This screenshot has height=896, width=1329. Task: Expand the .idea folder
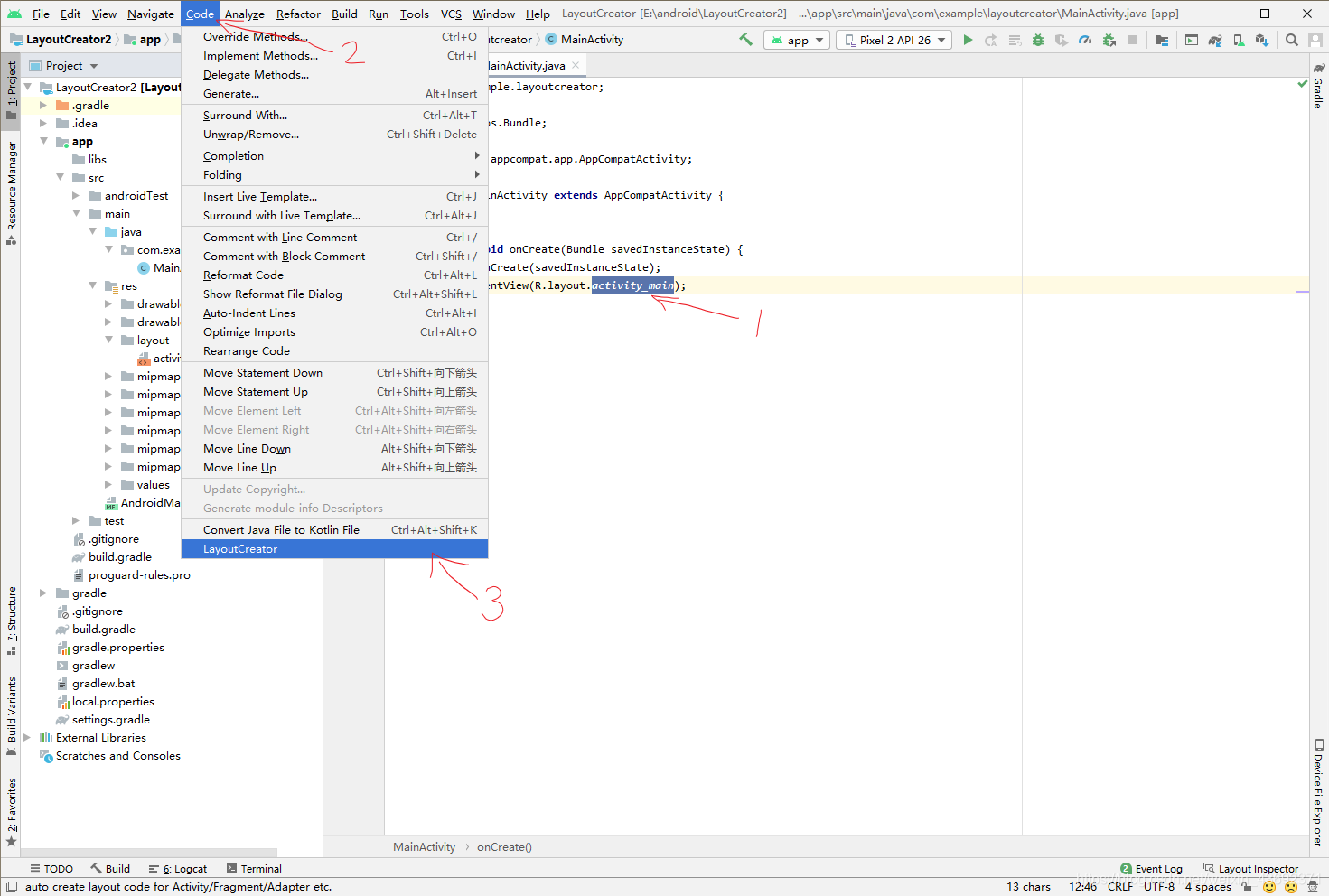[43, 124]
